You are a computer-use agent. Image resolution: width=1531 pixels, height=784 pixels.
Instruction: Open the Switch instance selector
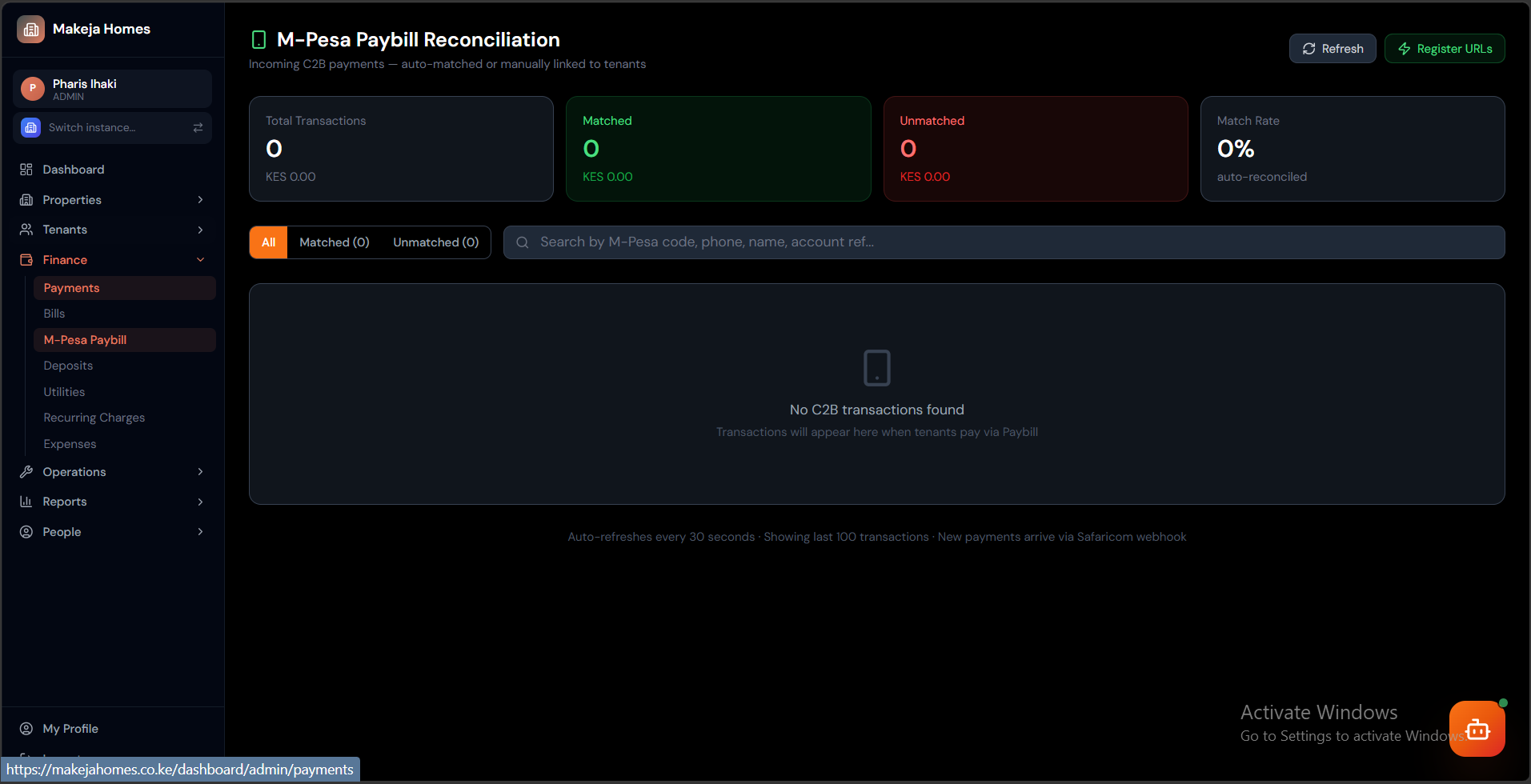(x=112, y=128)
